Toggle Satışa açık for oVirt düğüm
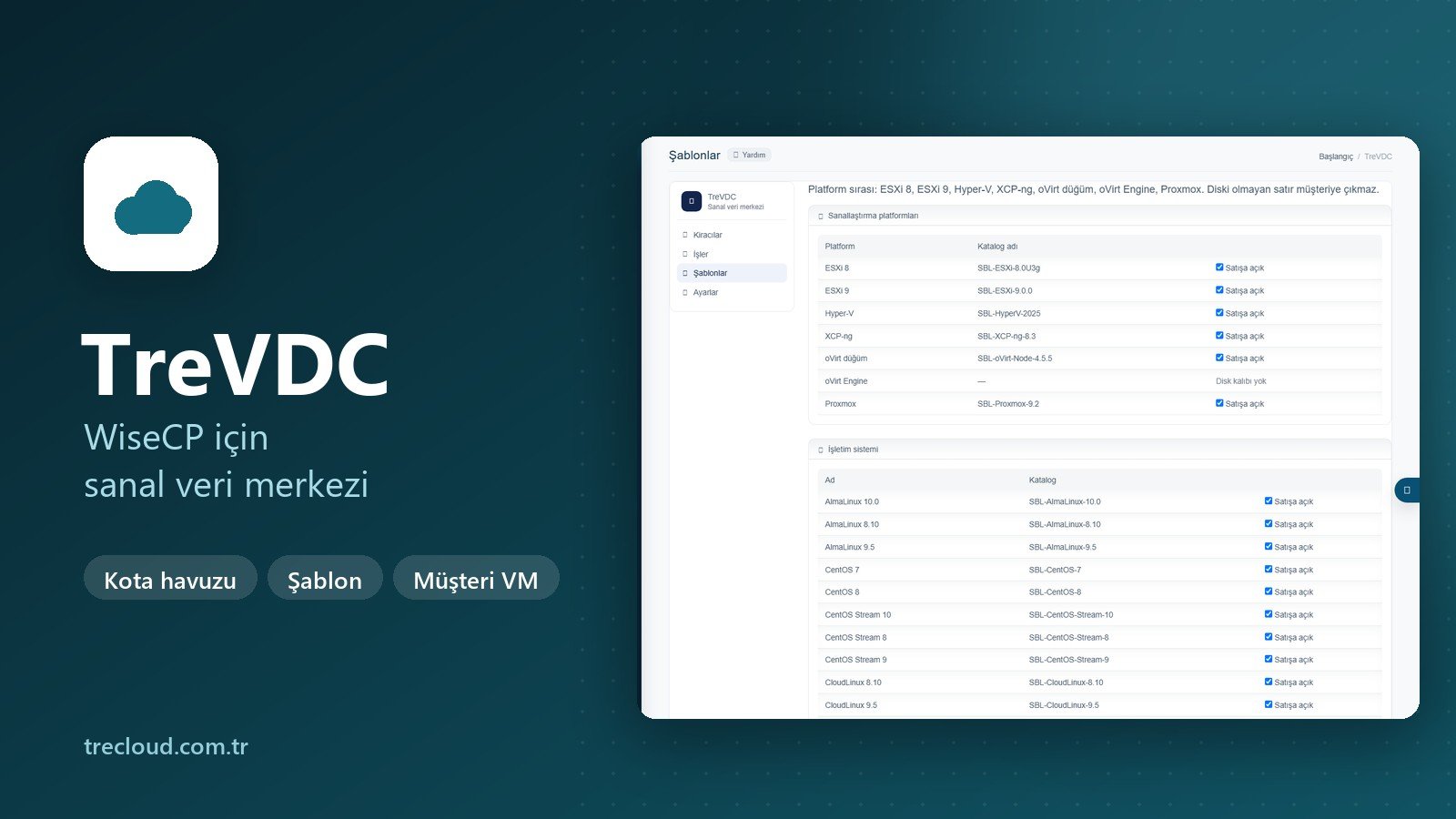 pyautogui.click(x=1219, y=358)
